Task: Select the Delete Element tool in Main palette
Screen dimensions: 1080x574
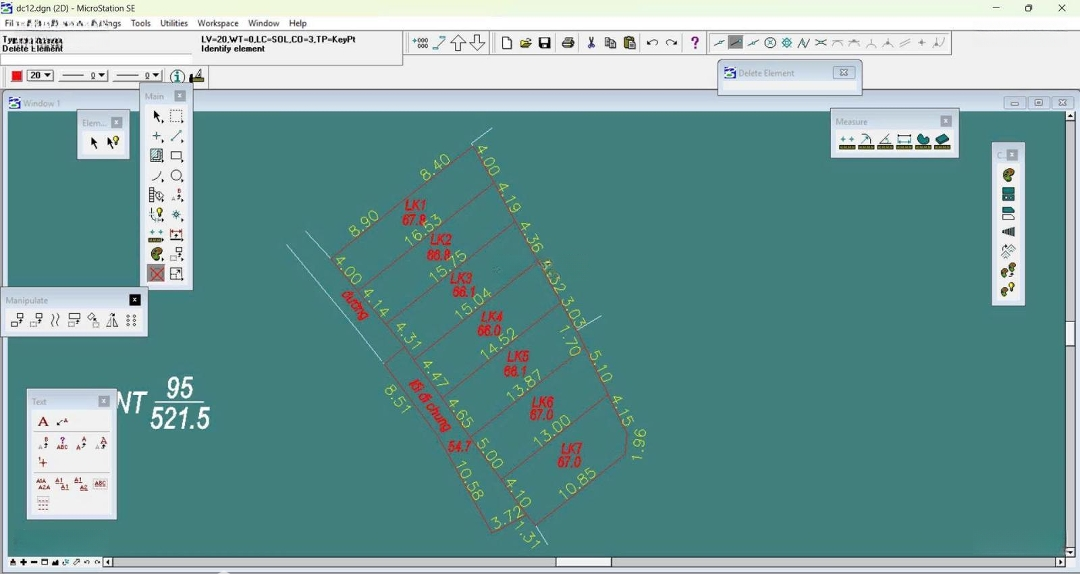Action: point(156,274)
